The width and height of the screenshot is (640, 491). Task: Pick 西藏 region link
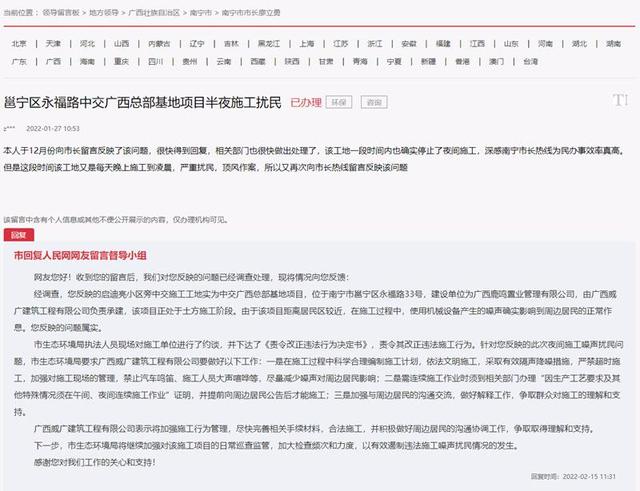tap(258, 61)
